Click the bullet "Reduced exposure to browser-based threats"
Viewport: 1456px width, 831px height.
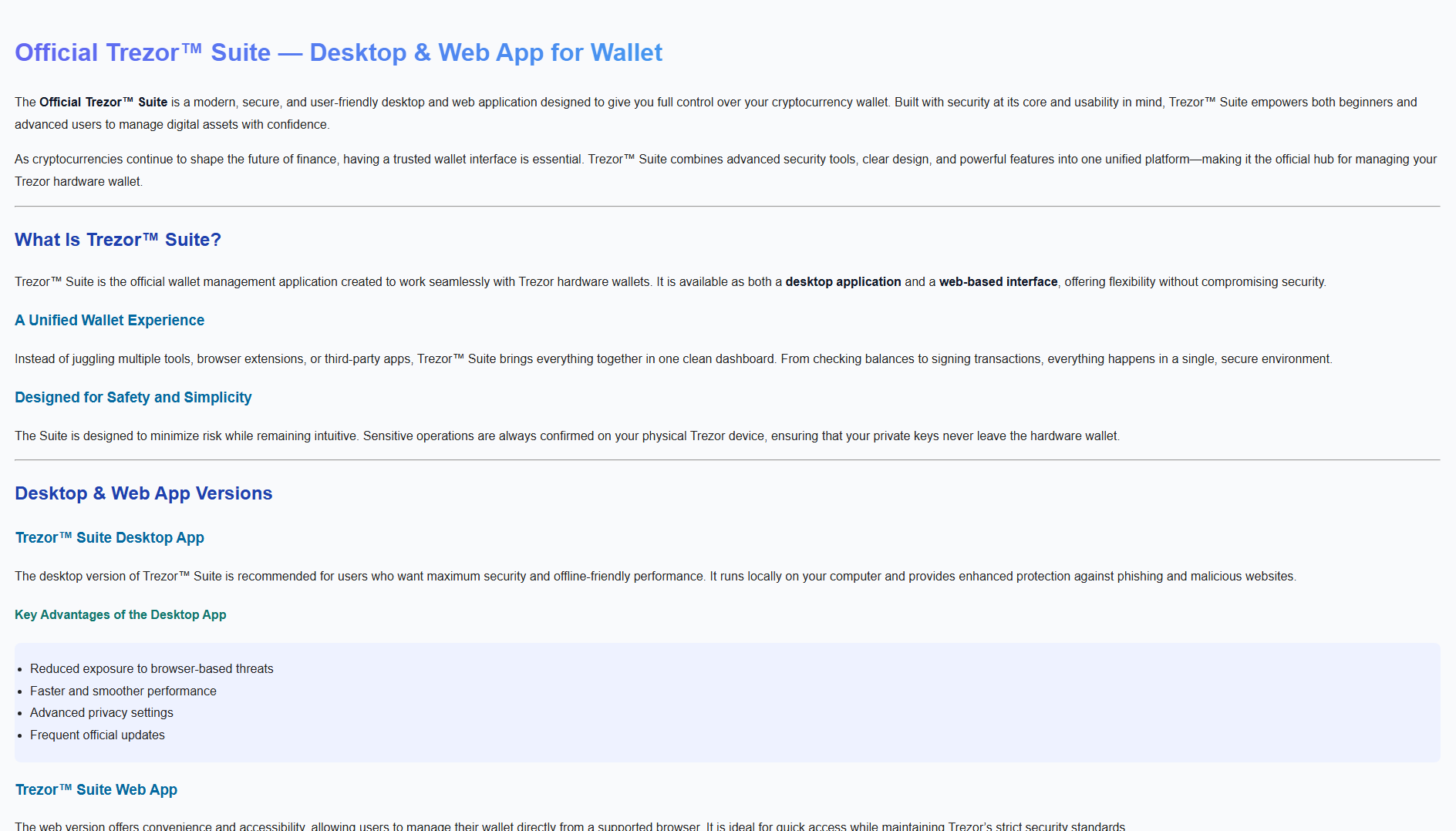(x=152, y=668)
